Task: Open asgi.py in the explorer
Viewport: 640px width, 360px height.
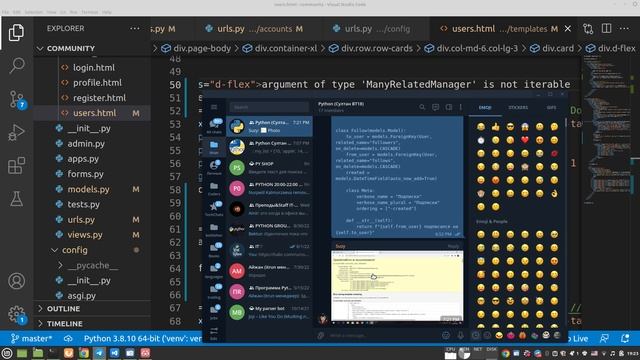Action: point(81,296)
